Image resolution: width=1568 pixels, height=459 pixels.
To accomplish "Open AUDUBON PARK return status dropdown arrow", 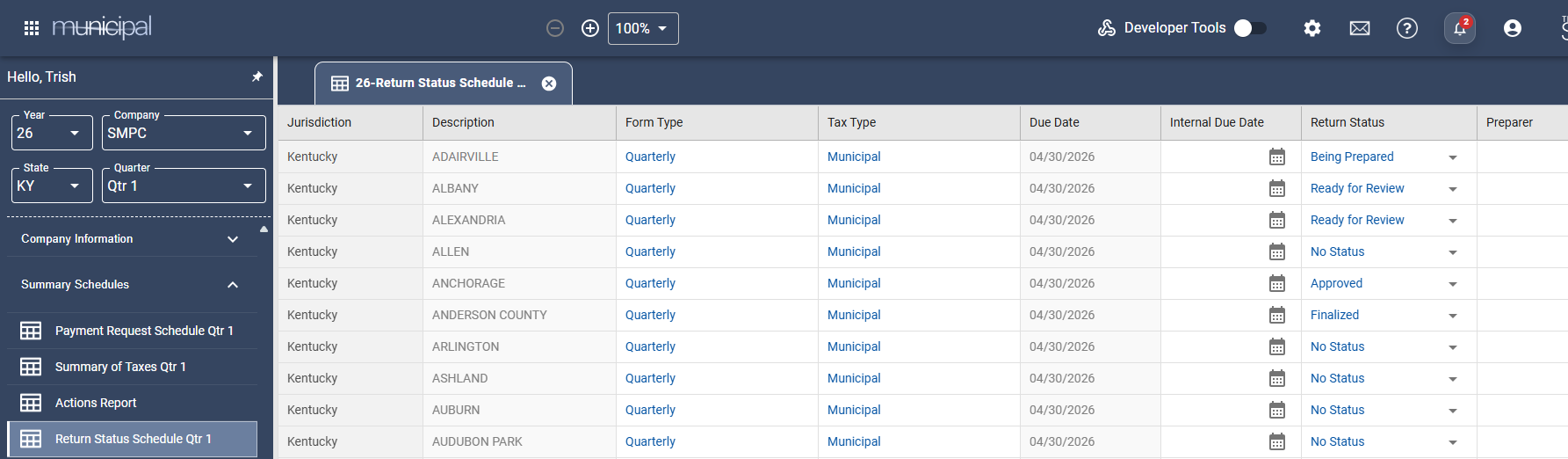I will point(1453,442).
